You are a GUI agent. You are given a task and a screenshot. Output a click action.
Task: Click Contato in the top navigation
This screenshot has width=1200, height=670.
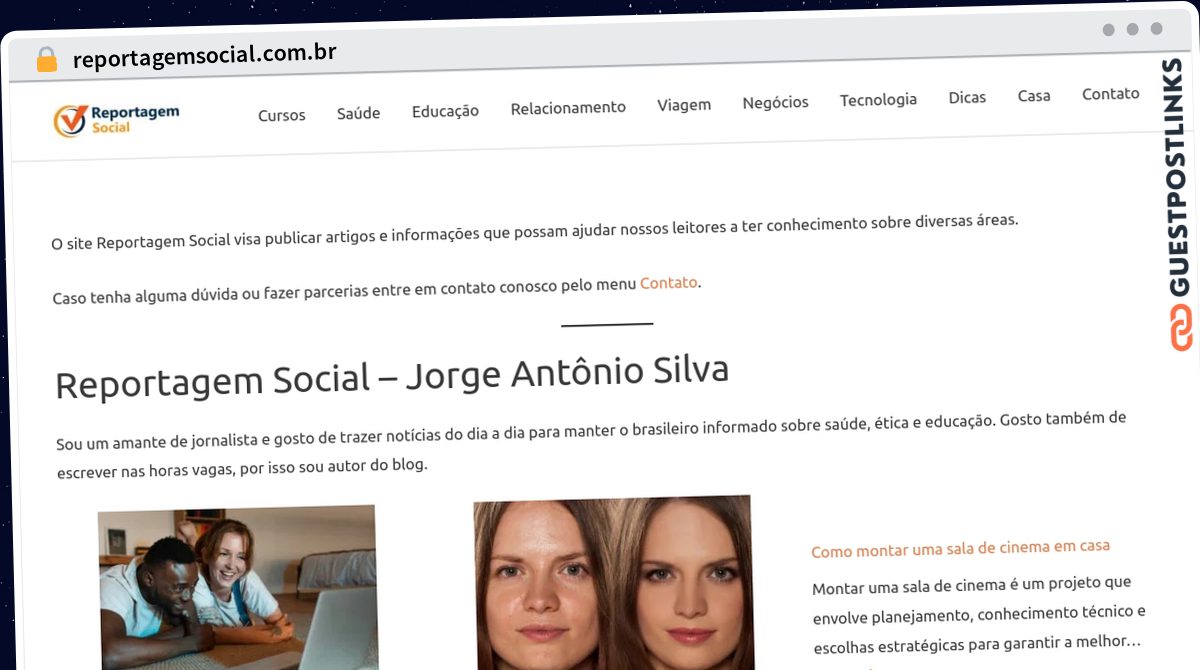tap(1110, 94)
